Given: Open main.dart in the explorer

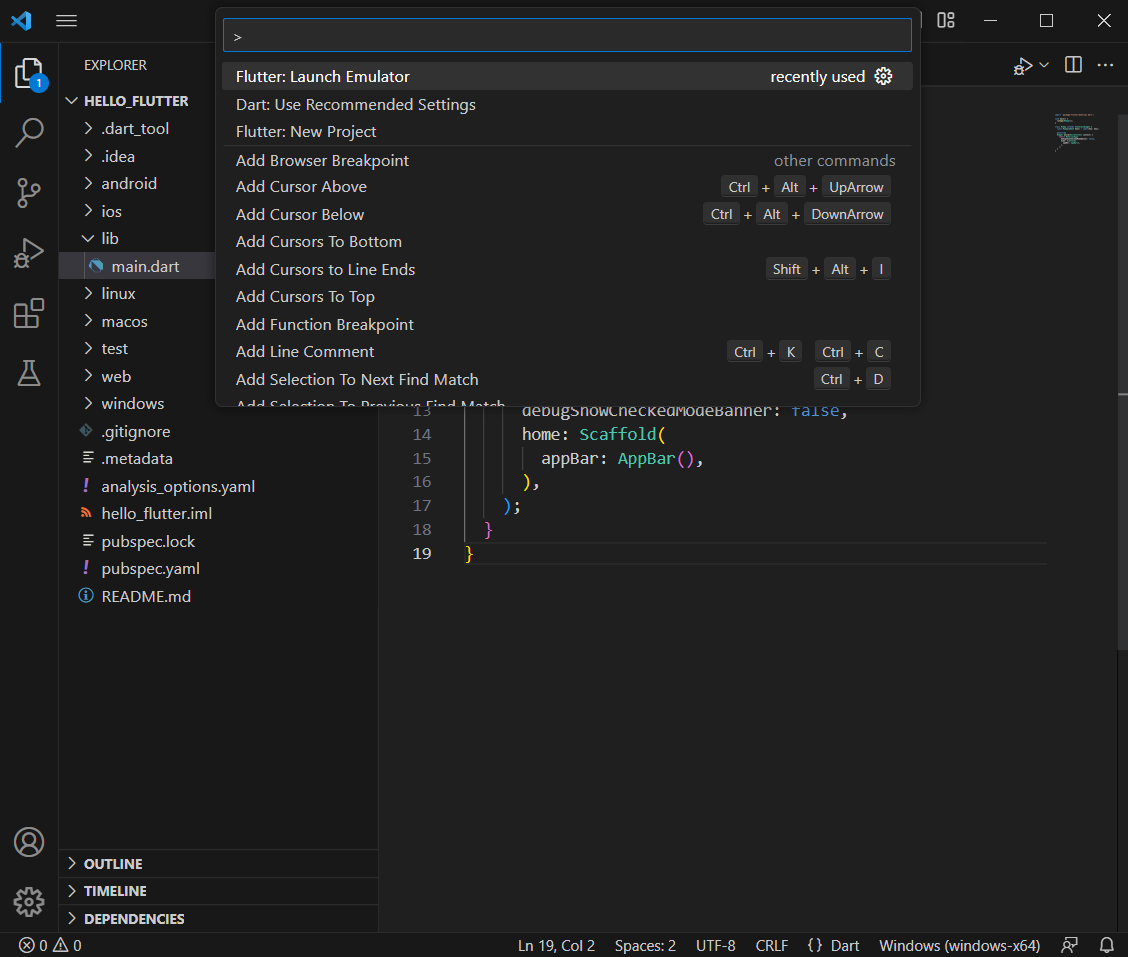Looking at the screenshot, I should 137,266.
